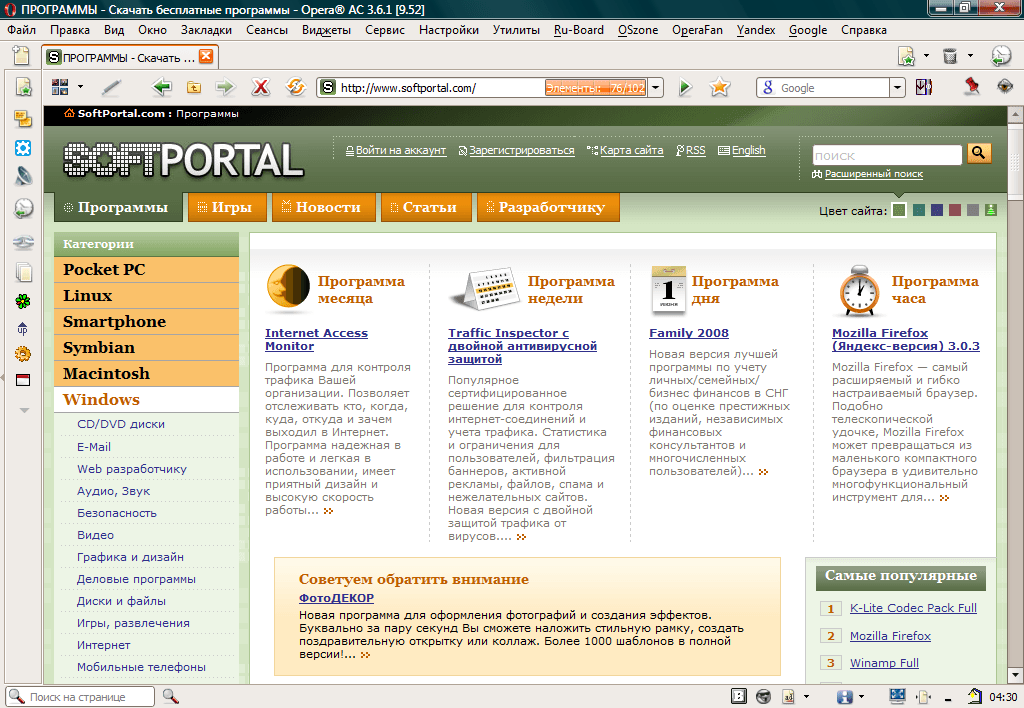This screenshot has width=1024, height=708.
Task: Open the speed dial dropdown arrow
Action: pyautogui.click(x=80, y=86)
